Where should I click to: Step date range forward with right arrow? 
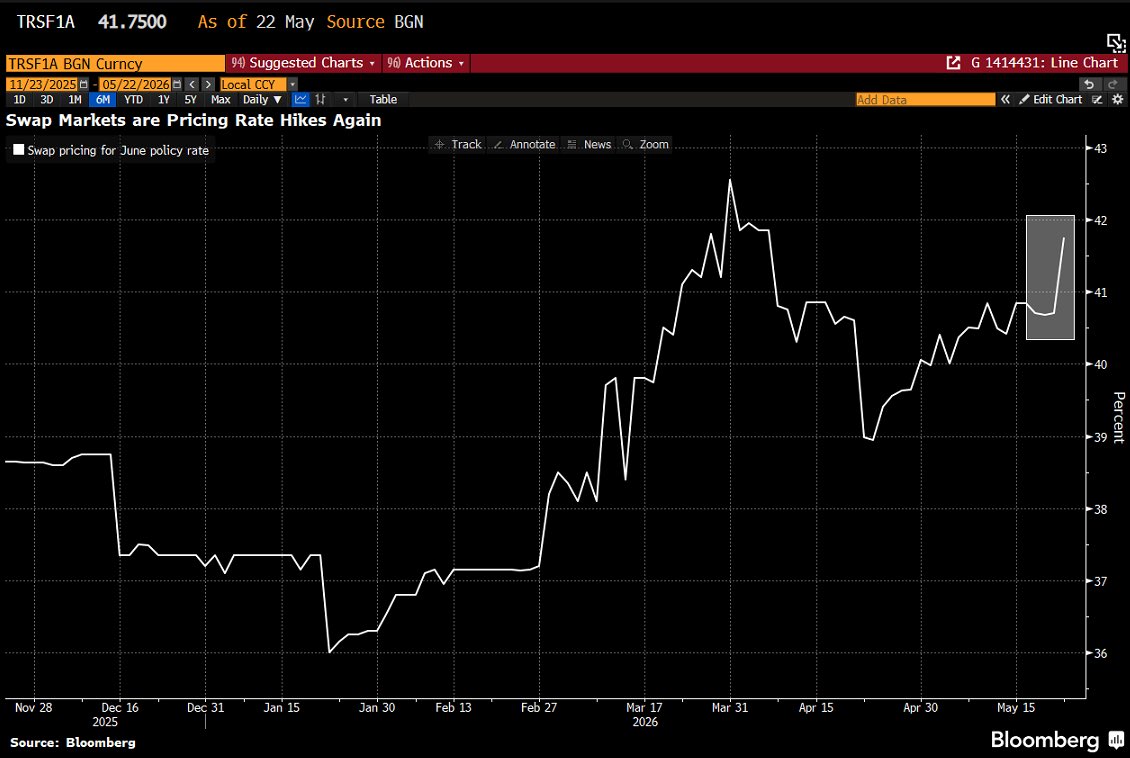(x=208, y=84)
